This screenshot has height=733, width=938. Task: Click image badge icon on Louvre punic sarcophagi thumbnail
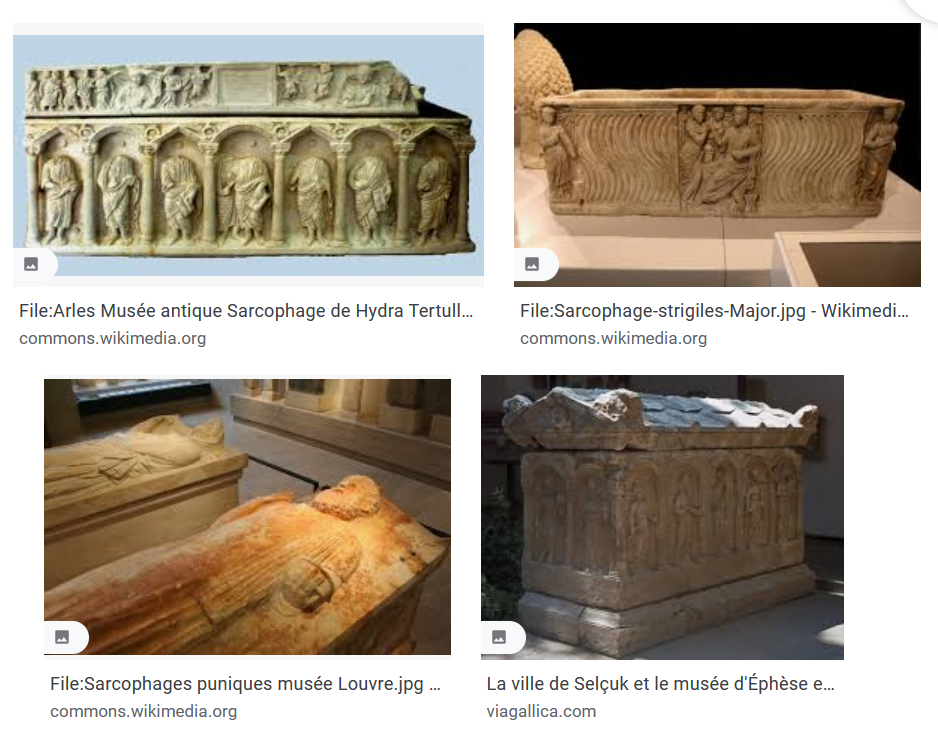[62, 637]
